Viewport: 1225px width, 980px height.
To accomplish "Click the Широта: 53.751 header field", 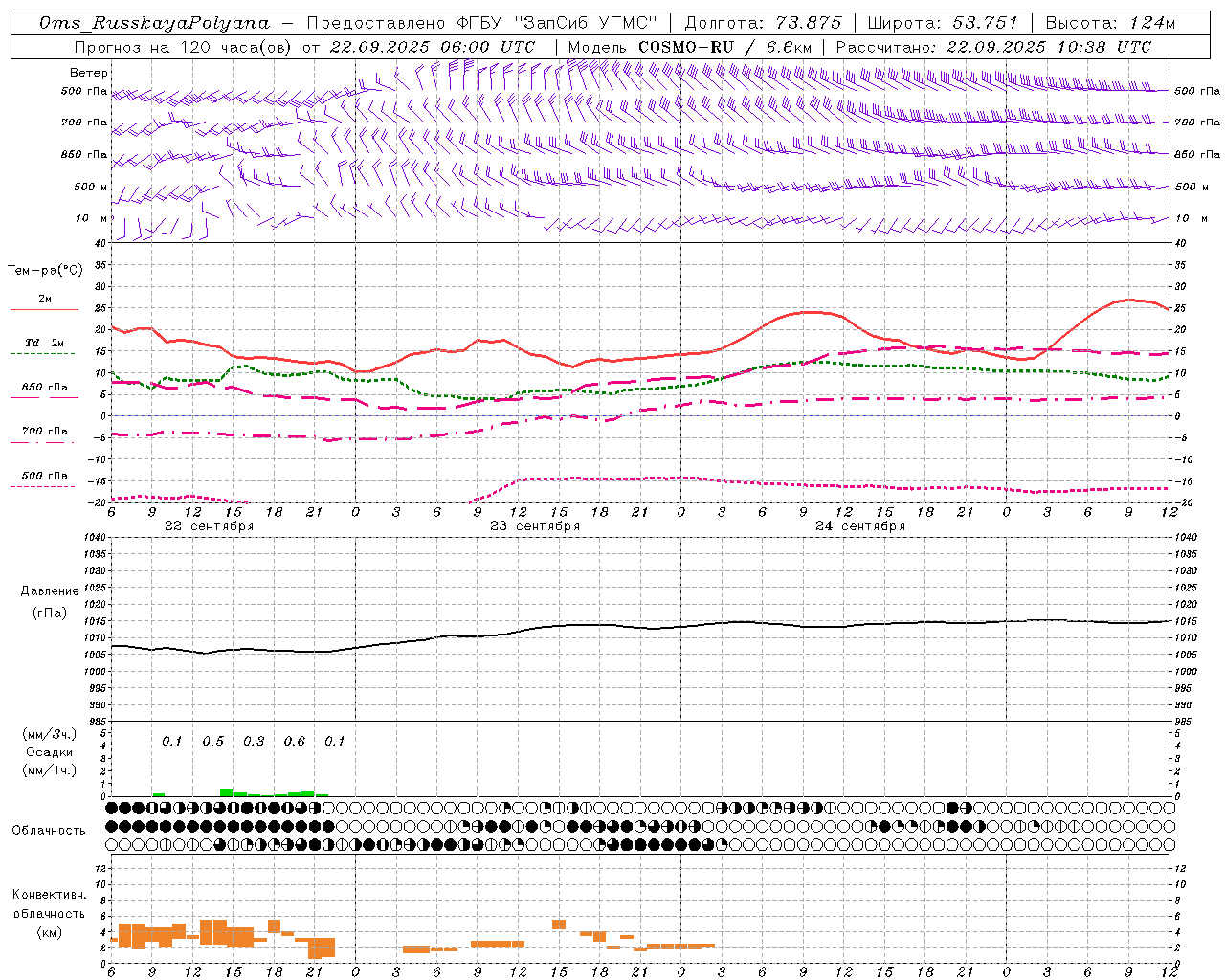I will click(x=943, y=23).
